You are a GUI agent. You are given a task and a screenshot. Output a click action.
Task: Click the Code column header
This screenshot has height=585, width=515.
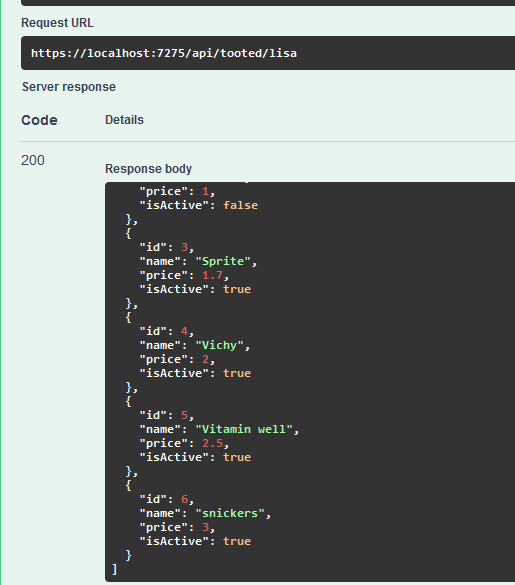[x=39, y=120]
